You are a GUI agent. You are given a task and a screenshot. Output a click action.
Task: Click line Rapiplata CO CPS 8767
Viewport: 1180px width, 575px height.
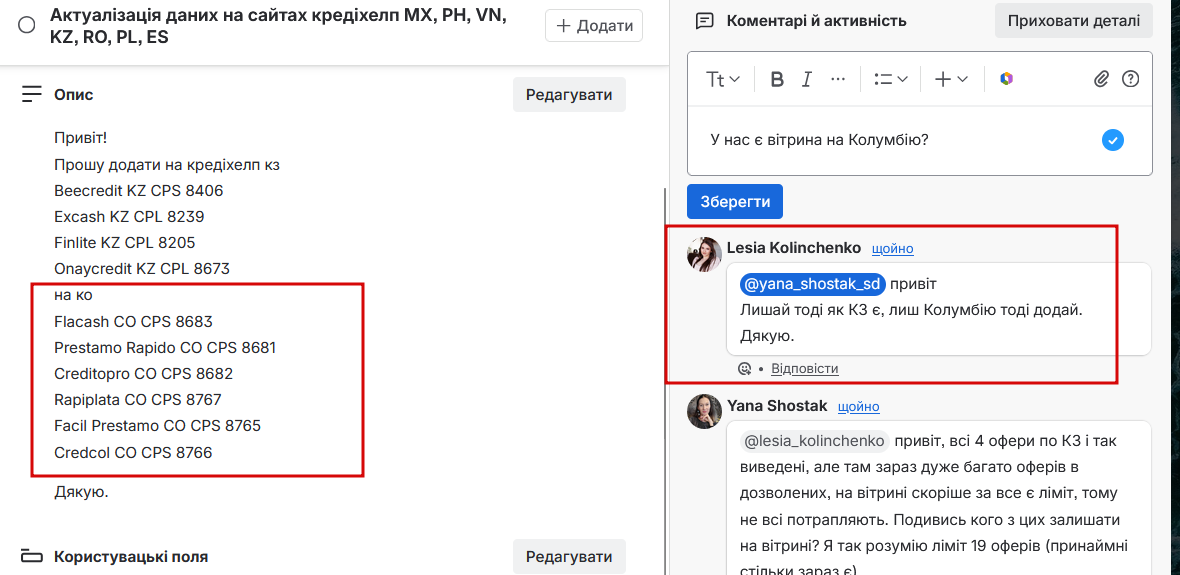[x=138, y=400]
